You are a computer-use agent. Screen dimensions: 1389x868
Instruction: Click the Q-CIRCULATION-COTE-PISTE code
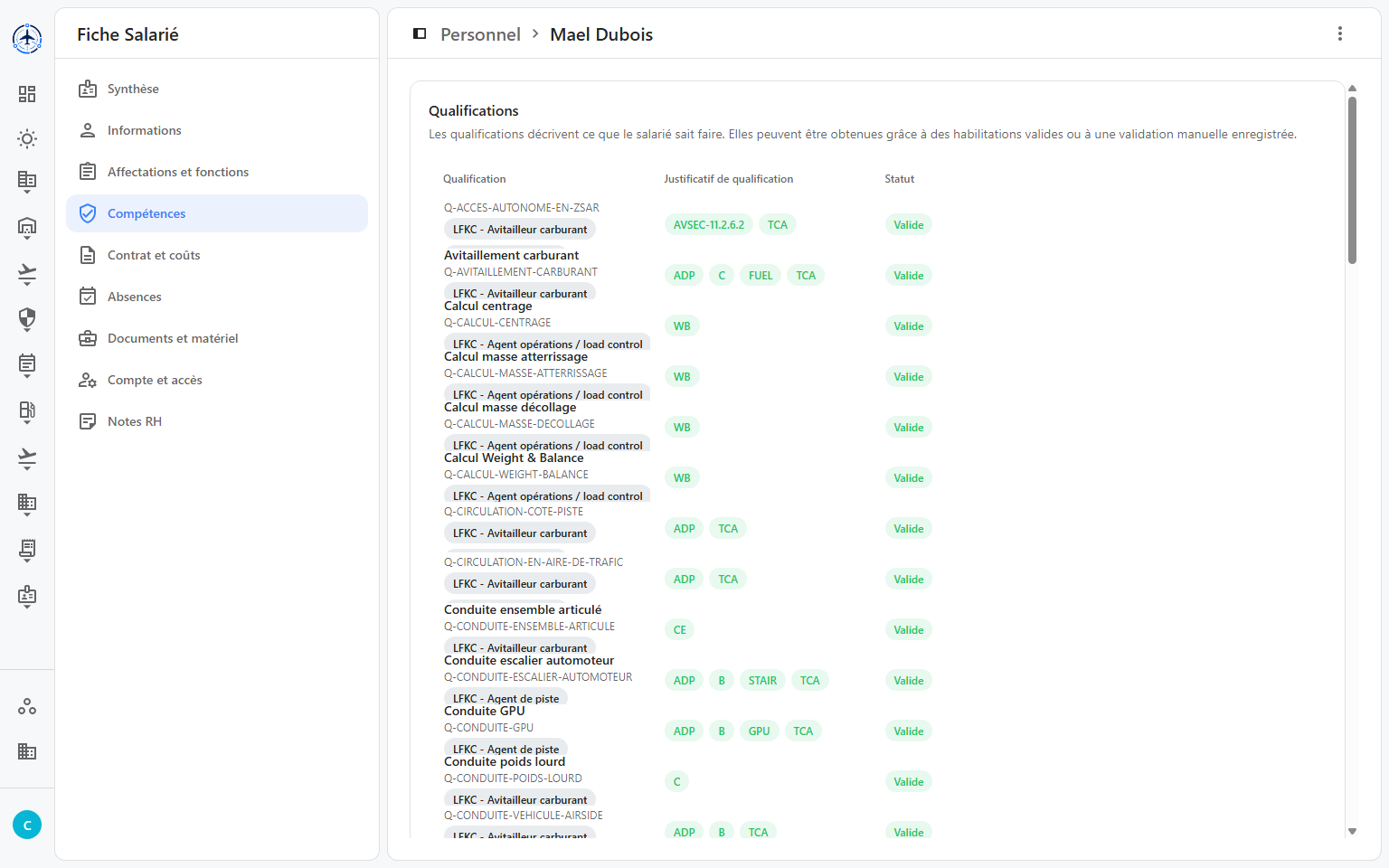[x=514, y=512]
